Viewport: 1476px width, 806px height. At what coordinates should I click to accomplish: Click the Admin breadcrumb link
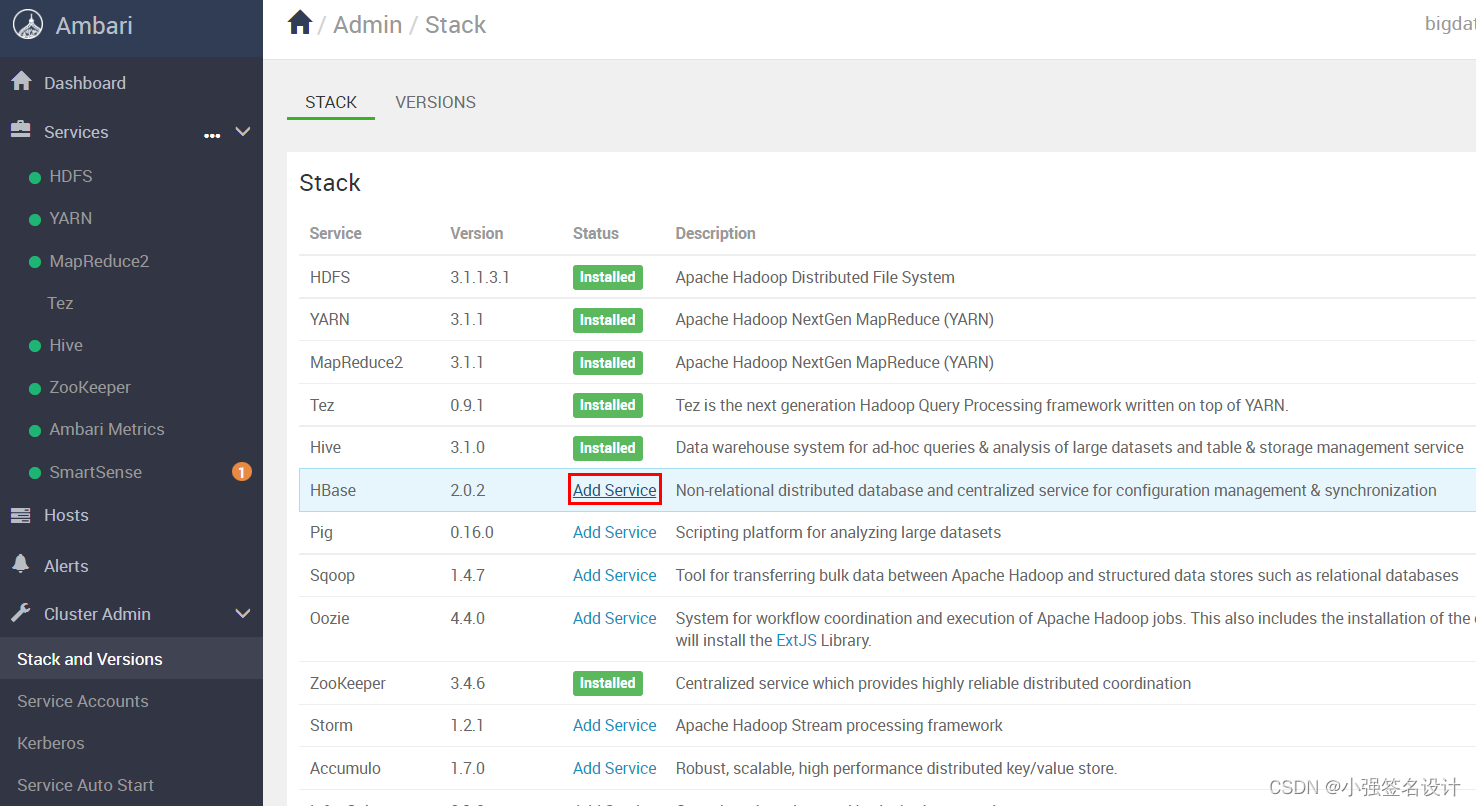point(367,24)
